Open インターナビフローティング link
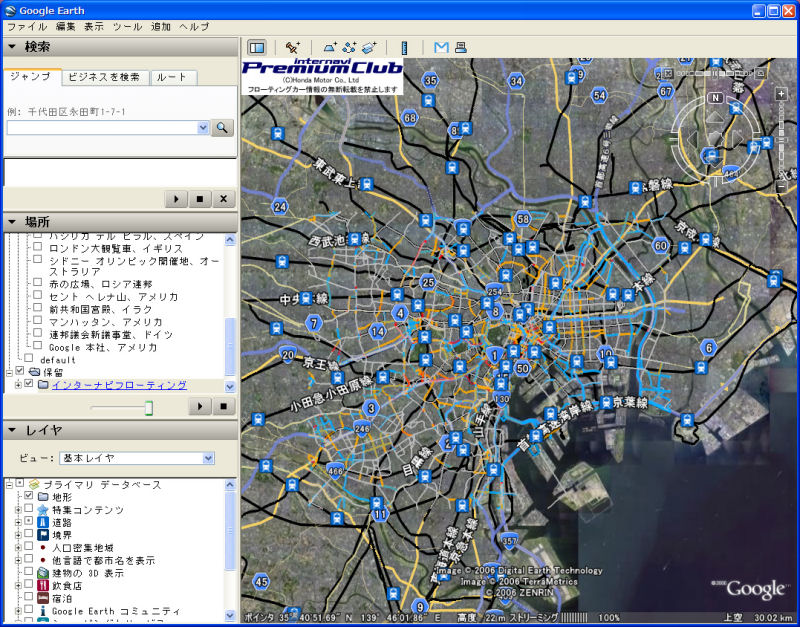The image size is (800, 627). point(119,385)
